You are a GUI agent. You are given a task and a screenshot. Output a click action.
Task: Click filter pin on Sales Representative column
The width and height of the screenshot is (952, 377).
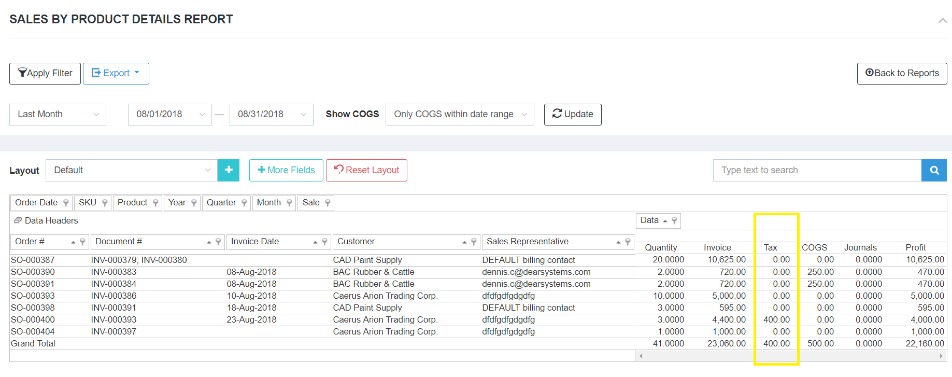click(x=627, y=242)
